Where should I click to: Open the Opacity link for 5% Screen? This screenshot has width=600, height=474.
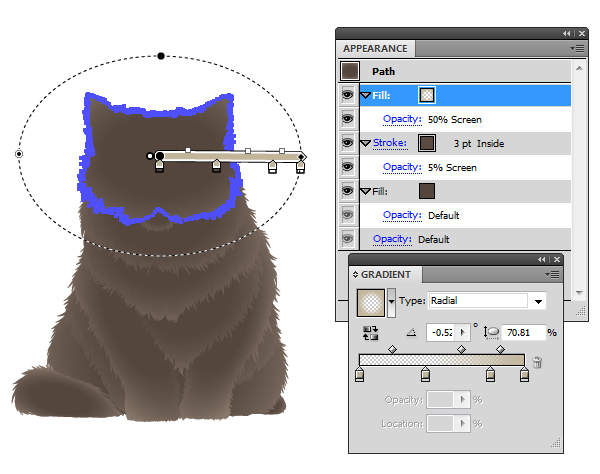point(402,168)
